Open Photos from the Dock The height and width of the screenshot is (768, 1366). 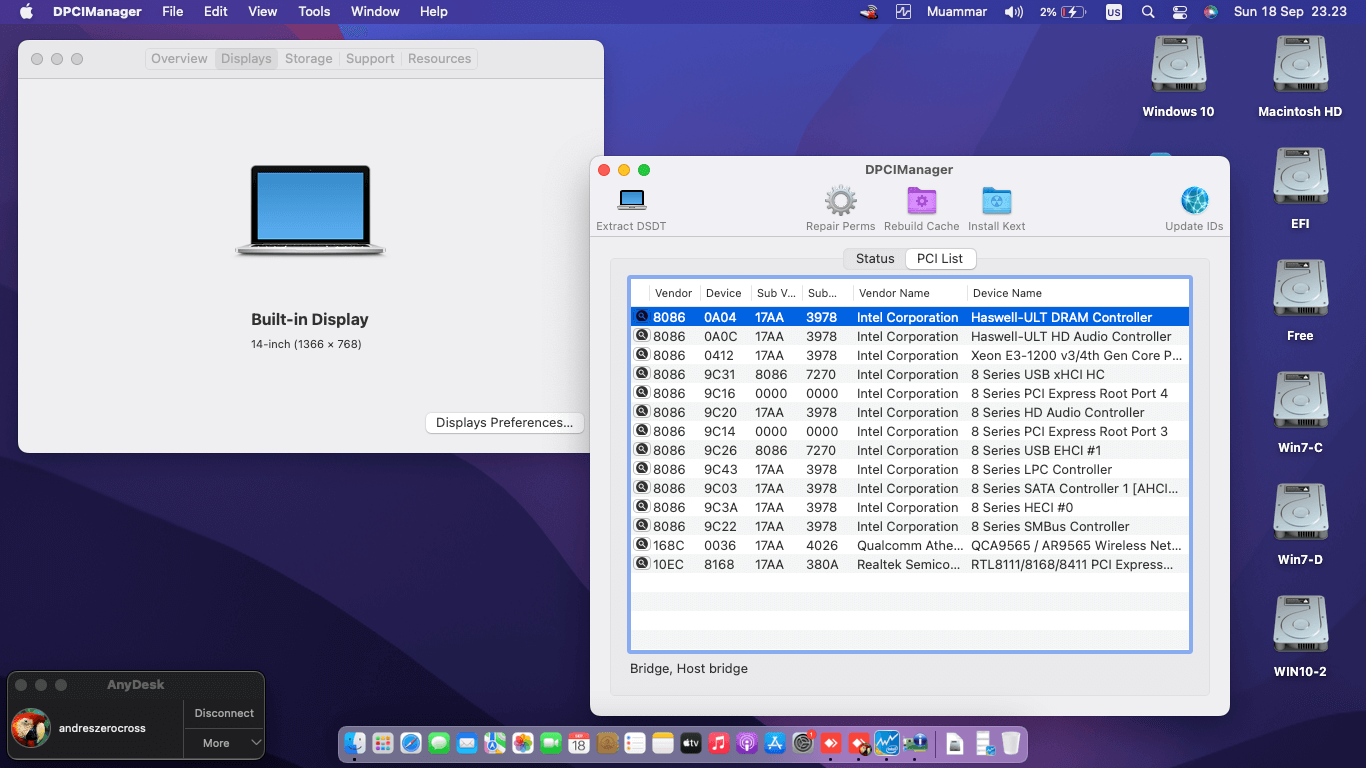[523, 743]
